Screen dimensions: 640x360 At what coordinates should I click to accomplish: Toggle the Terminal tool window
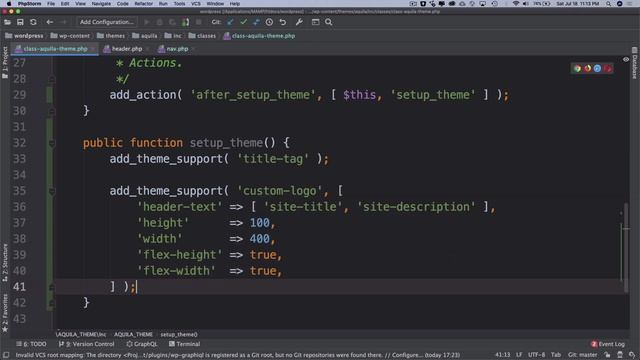pos(184,344)
